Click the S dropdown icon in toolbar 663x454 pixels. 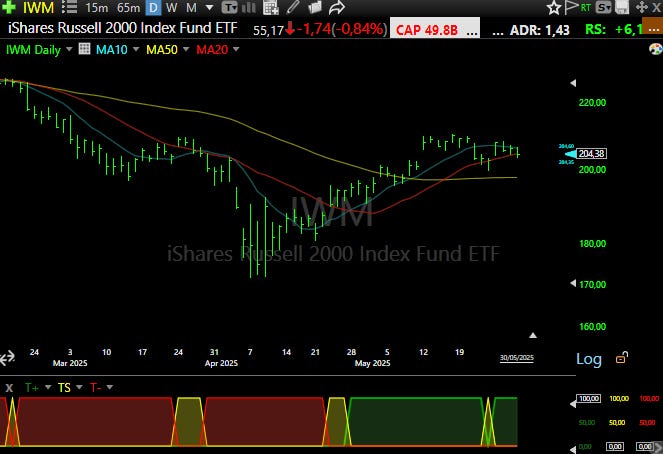point(603,8)
